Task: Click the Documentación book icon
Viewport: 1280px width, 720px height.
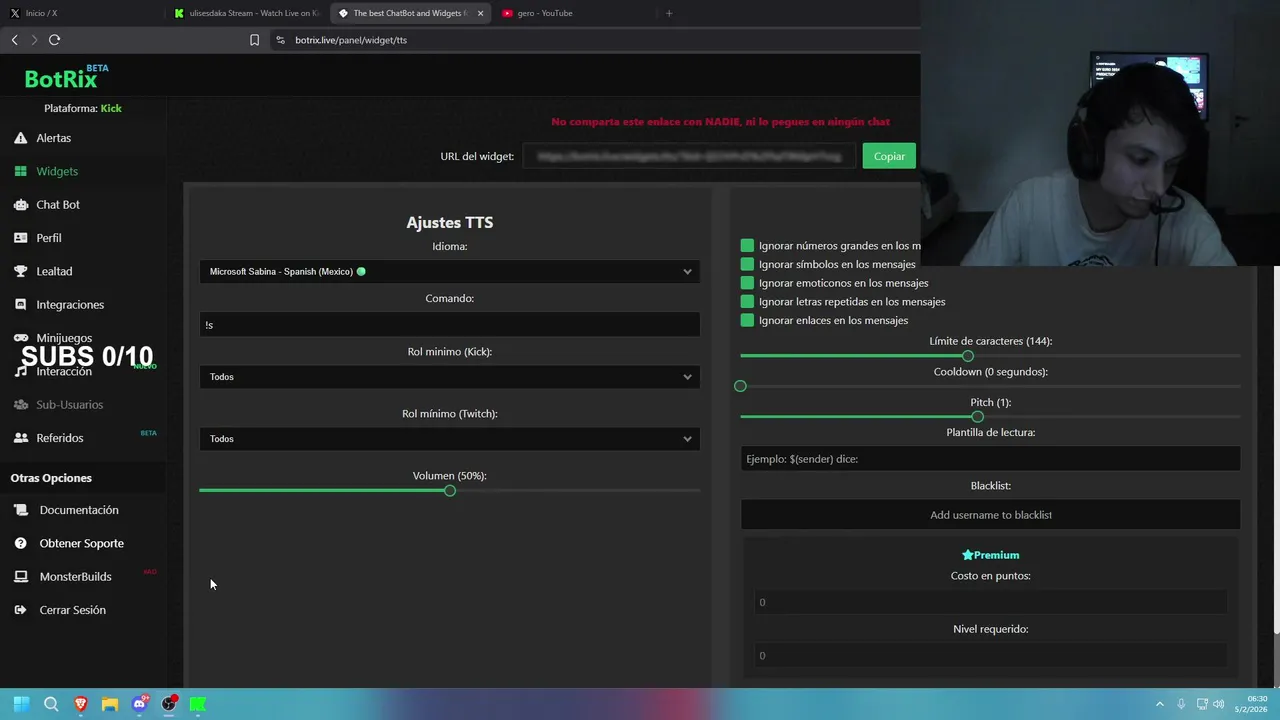Action: tap(20, 510)
